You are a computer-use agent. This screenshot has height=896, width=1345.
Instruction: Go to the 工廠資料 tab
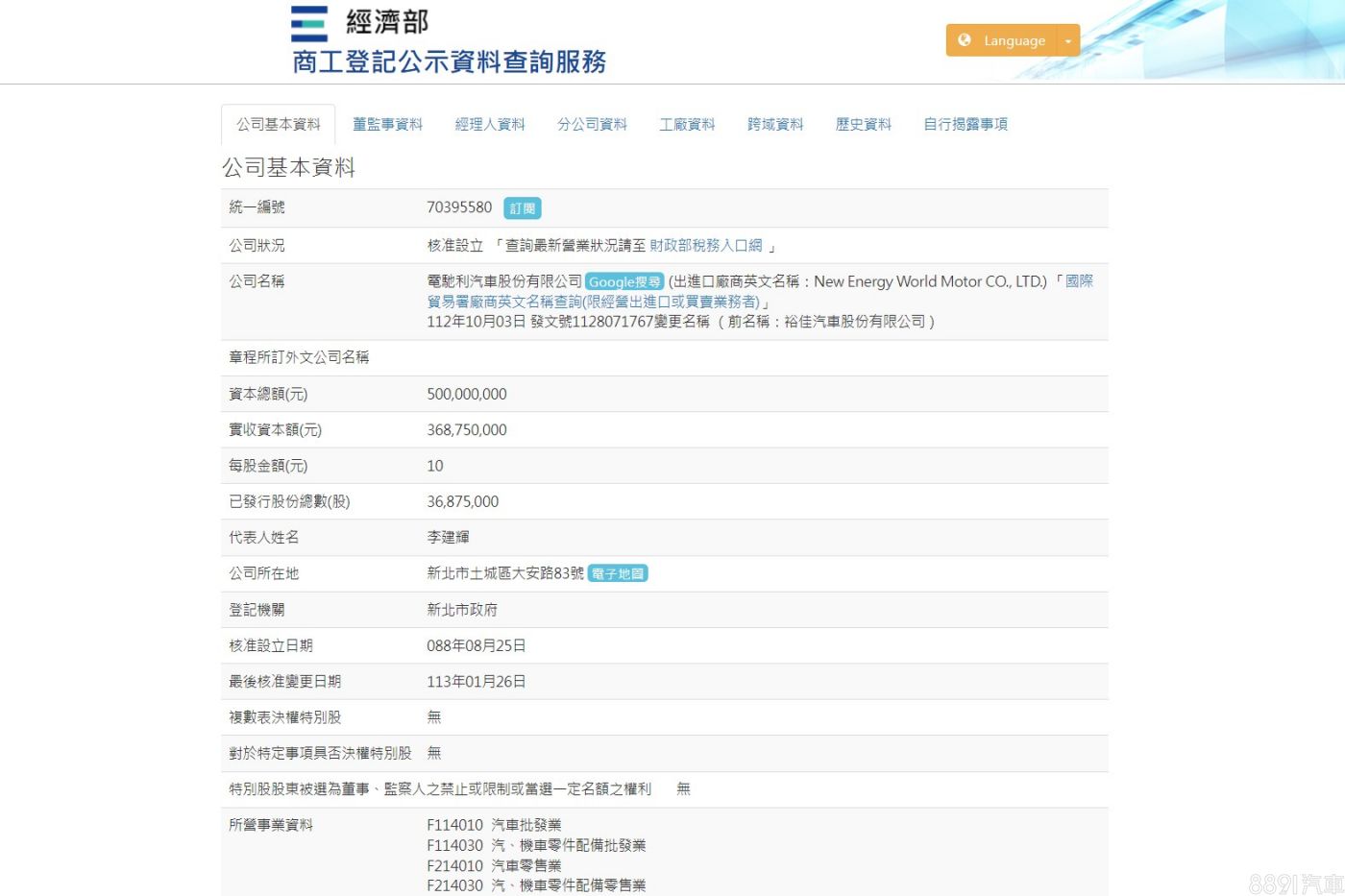(687, 125)
